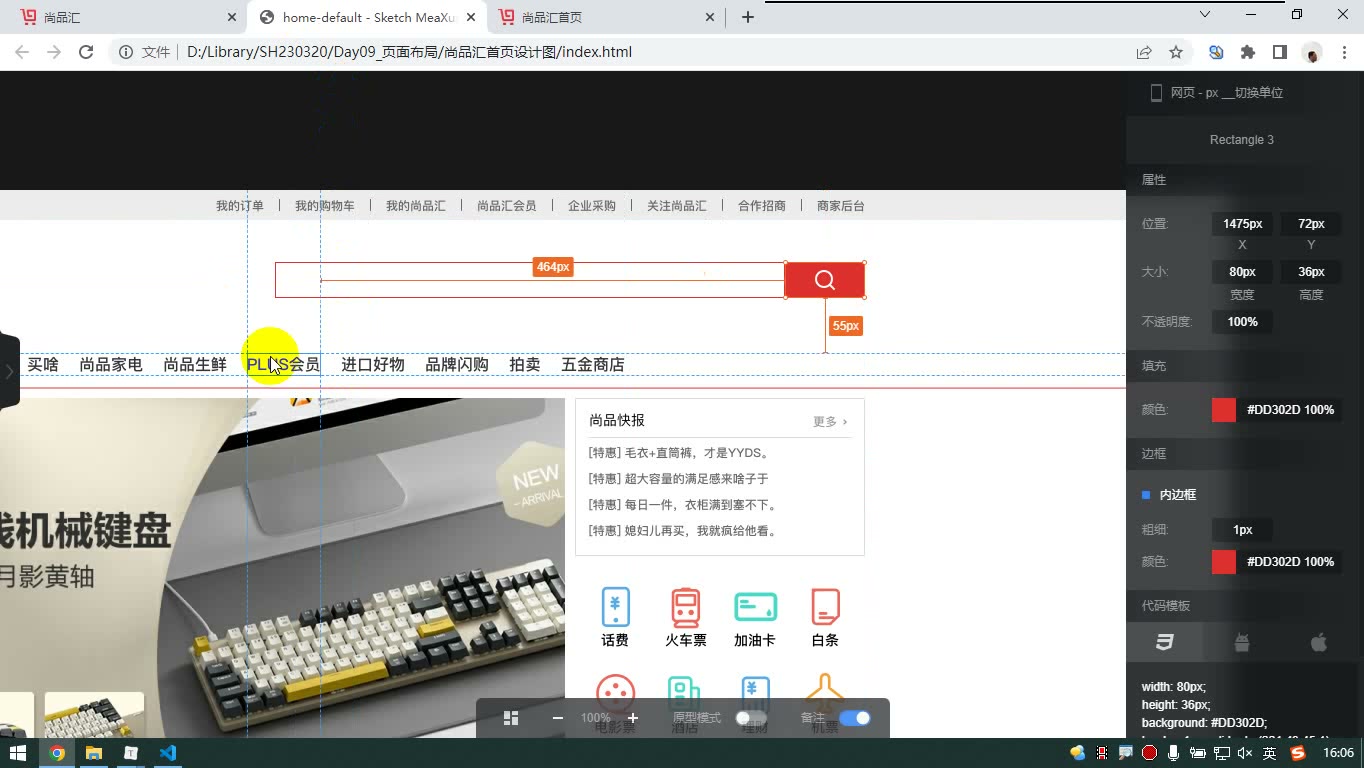Open Chrome's side panel icon
This screenshot has height=768, width=1364.
1280,52
